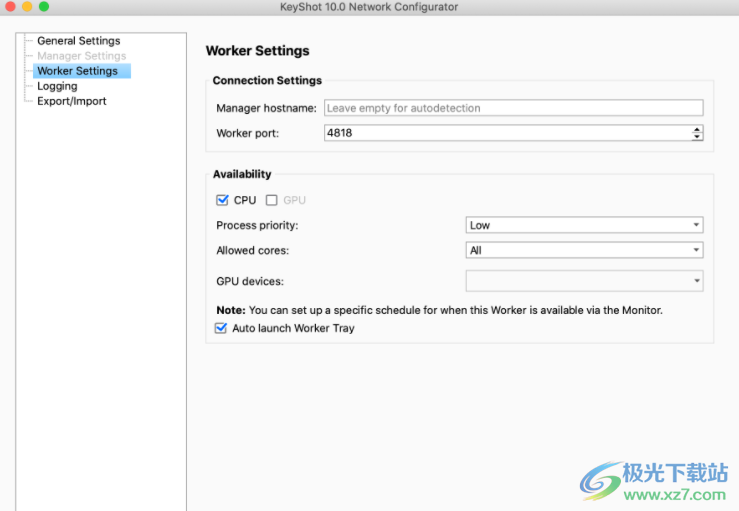Click the Worker Settings page heading
Screen dimensions: 739x511
pyautogui.click(x=257, y=51)
